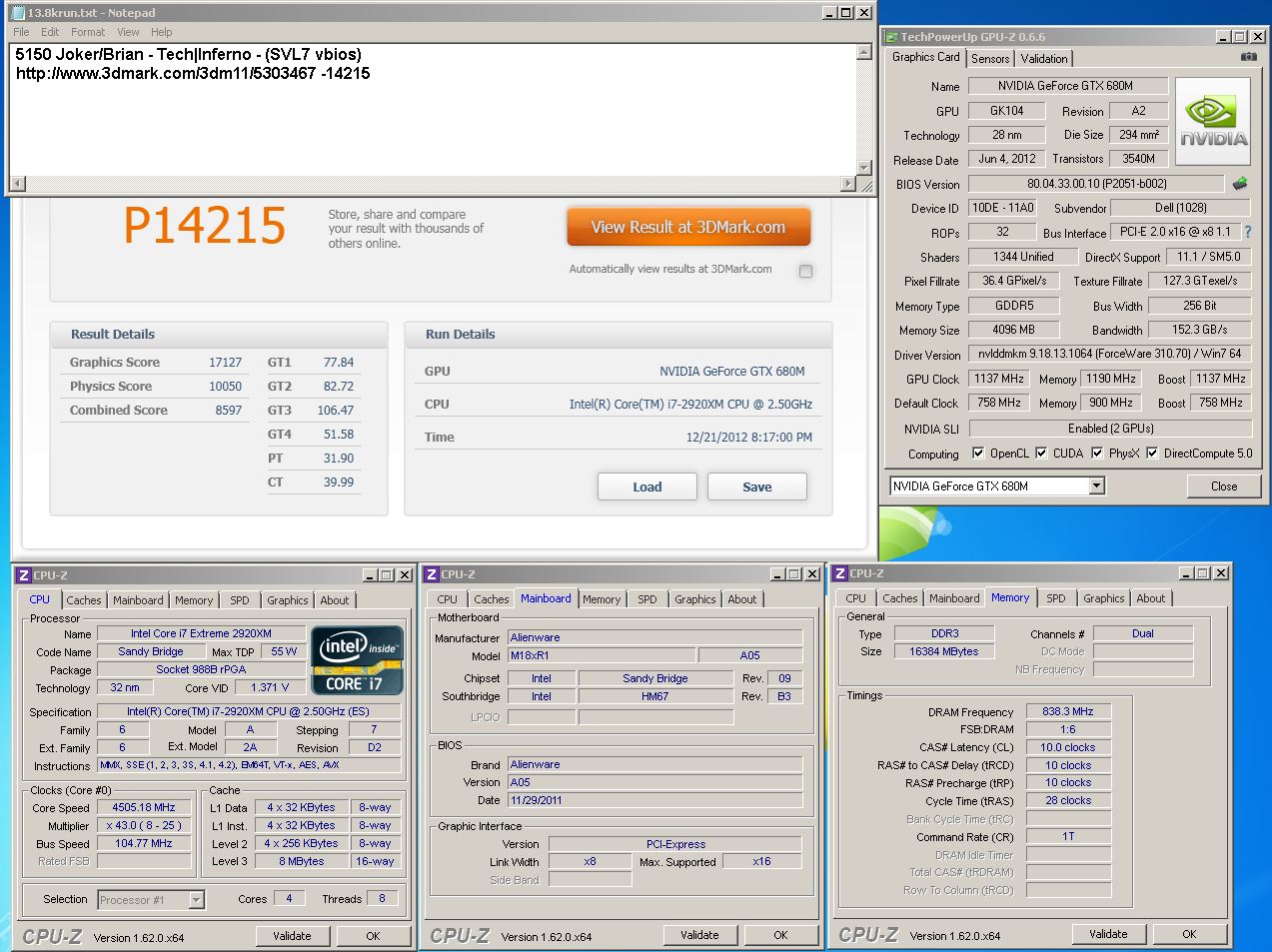Click OK in the CPU-Z Mainboard window
The width and height of the screenshot is (1272, 952).
tap(780, 935)
